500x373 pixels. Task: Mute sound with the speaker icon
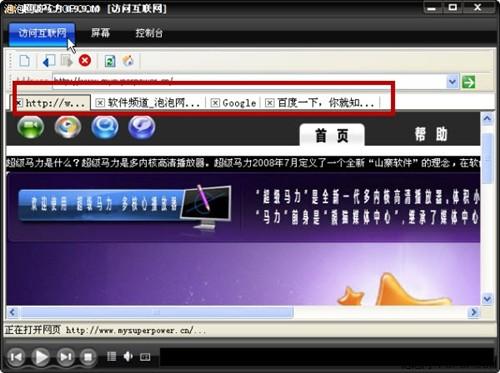pyautogui.click(x=128, y=356)
